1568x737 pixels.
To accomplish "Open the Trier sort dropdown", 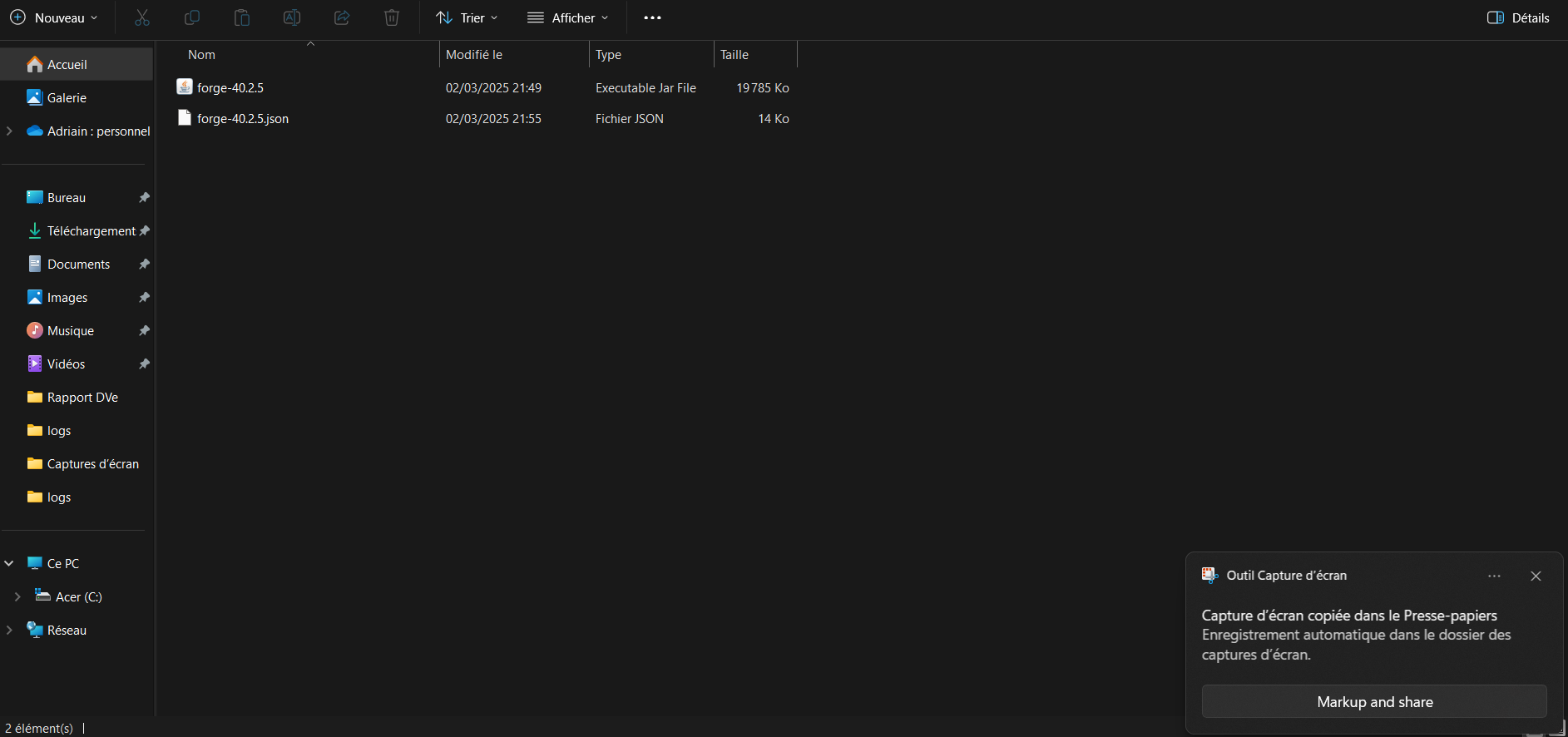I will [x=467, y=17].
